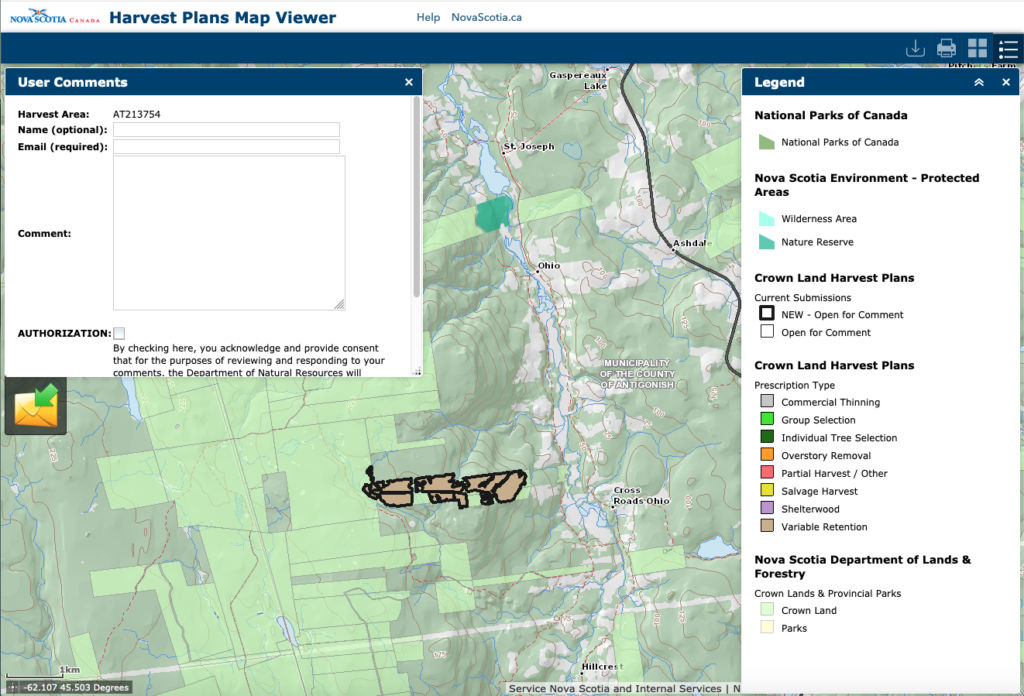Toggle the Legend list icon
Viewport: 1024px width, 696px height.
tap(1007, 49)
